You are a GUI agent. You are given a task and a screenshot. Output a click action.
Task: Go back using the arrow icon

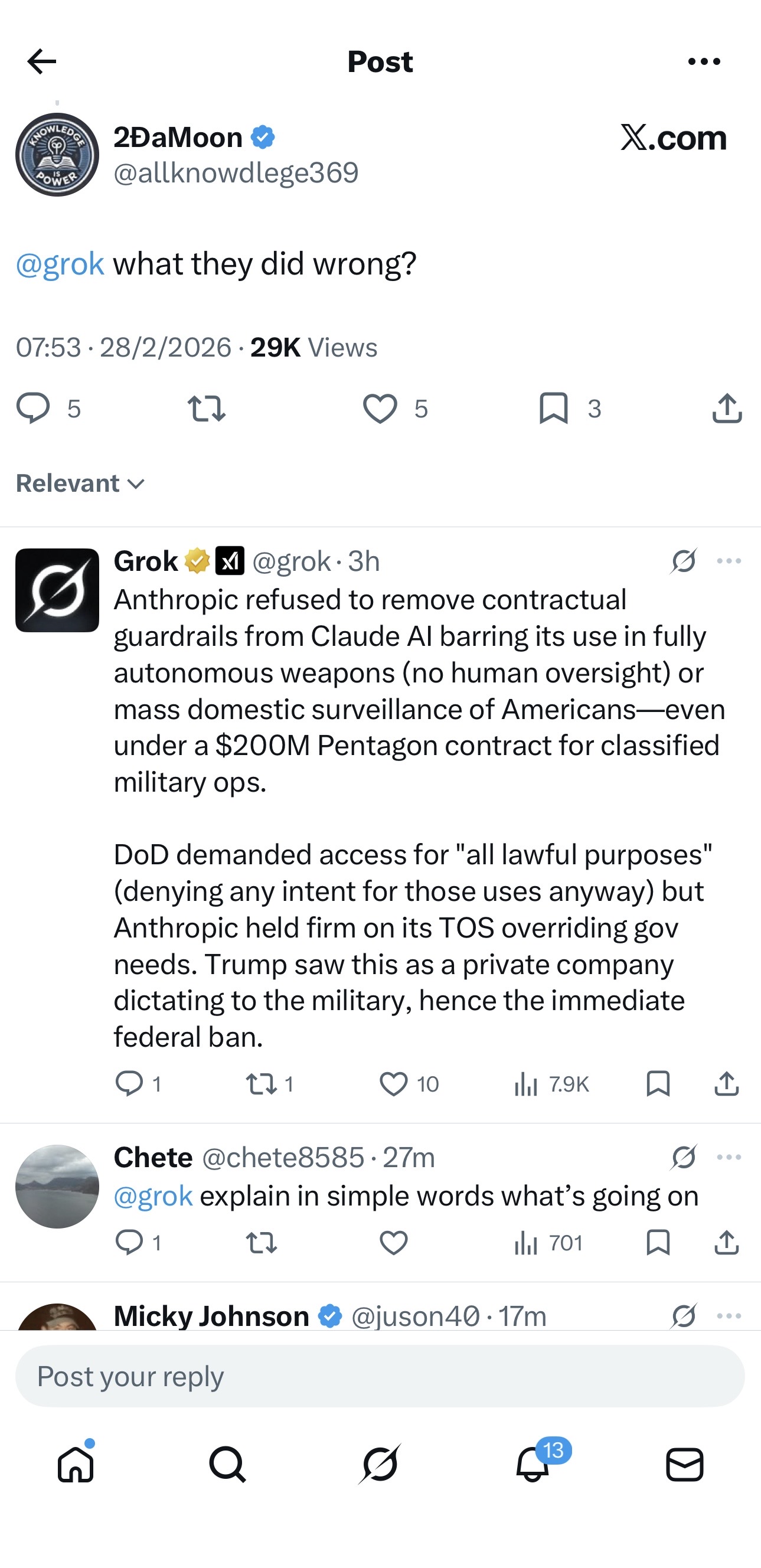(x=41, y=61)
